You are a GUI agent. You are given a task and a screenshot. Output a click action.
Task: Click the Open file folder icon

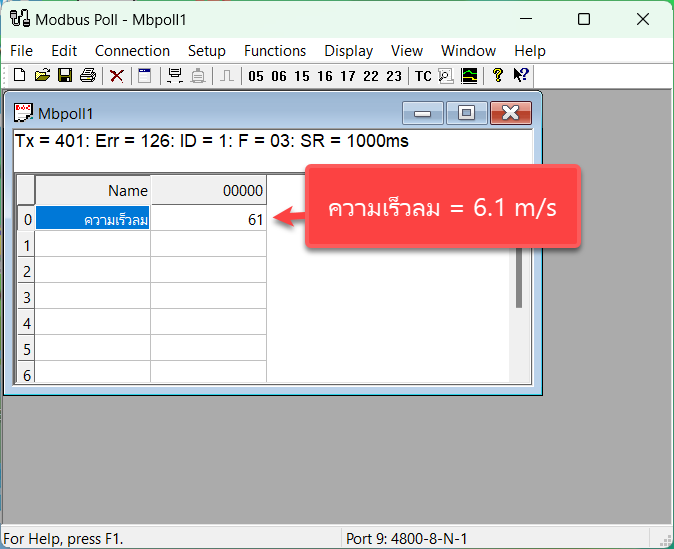coord(42,76)
